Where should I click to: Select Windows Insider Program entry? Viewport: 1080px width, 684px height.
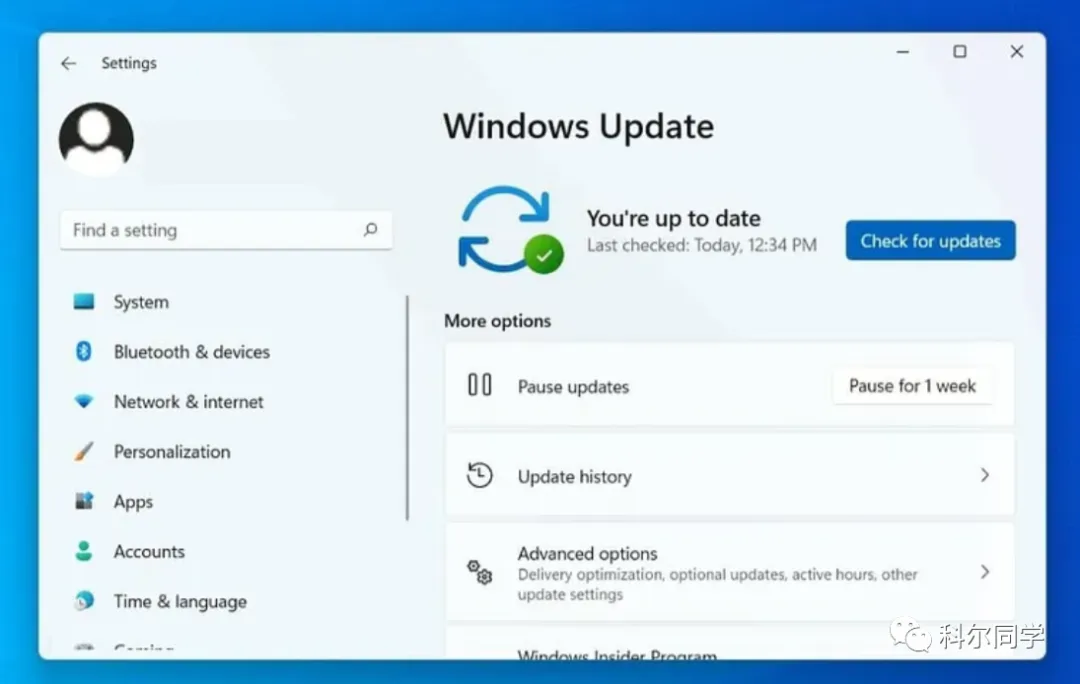[616, 656]
